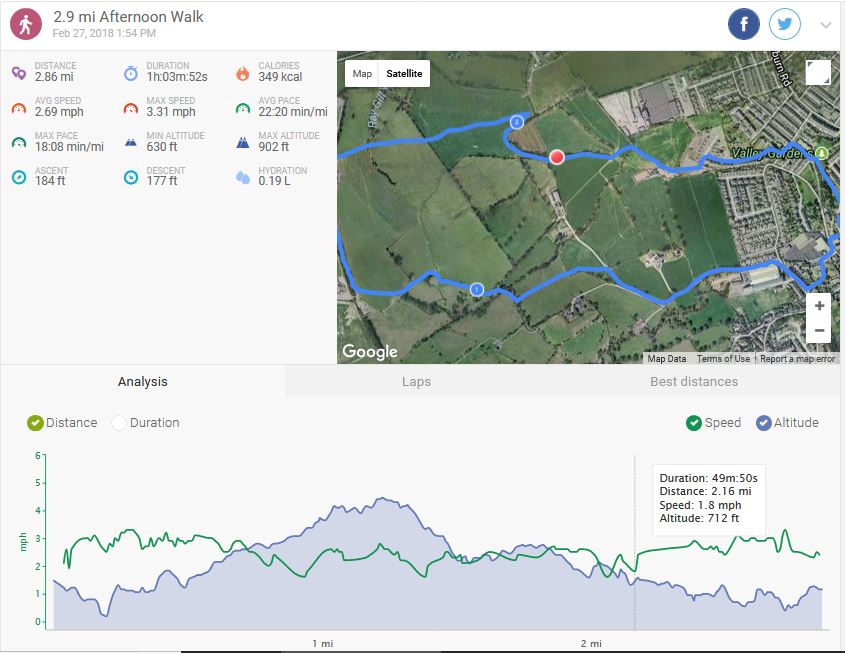This screenshot has height=653, width=845.
Task: Click the max altitude mountain icon
Action: click(x=242, y=142)
